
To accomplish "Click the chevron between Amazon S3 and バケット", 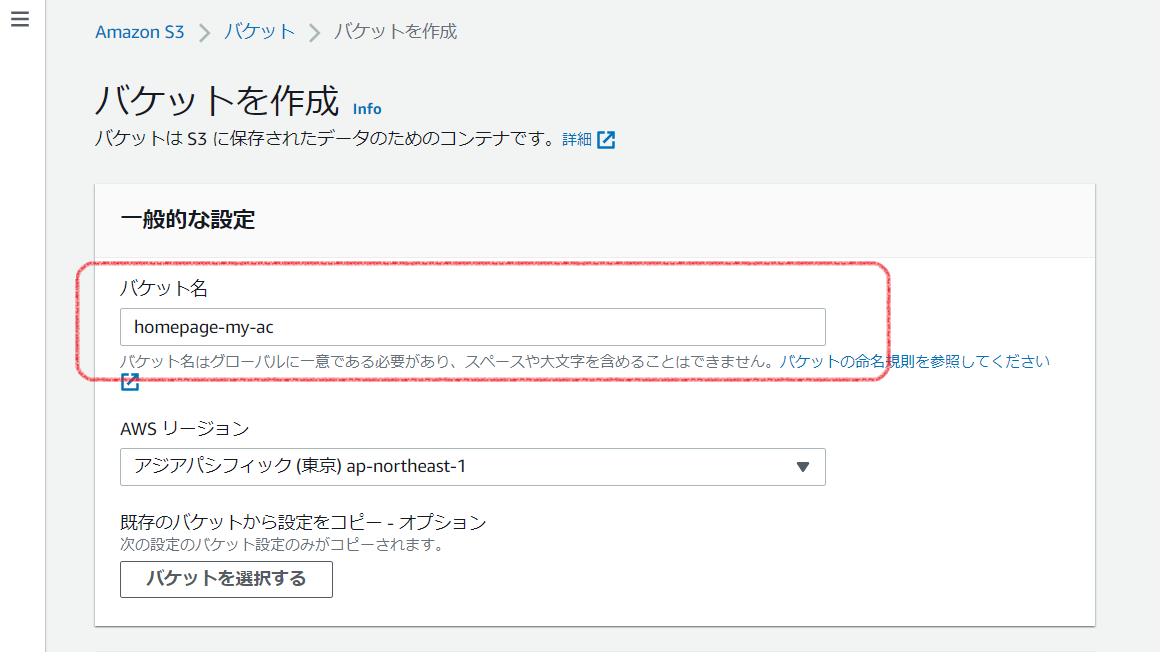I will (206, 31).
